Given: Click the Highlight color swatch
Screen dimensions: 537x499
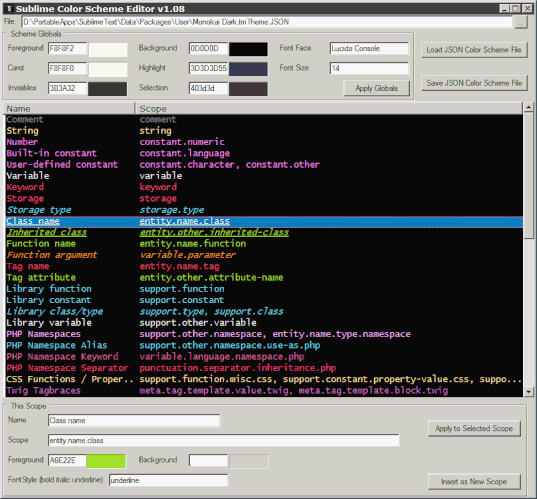Looking at the screenshot, I should pos(248,69).
